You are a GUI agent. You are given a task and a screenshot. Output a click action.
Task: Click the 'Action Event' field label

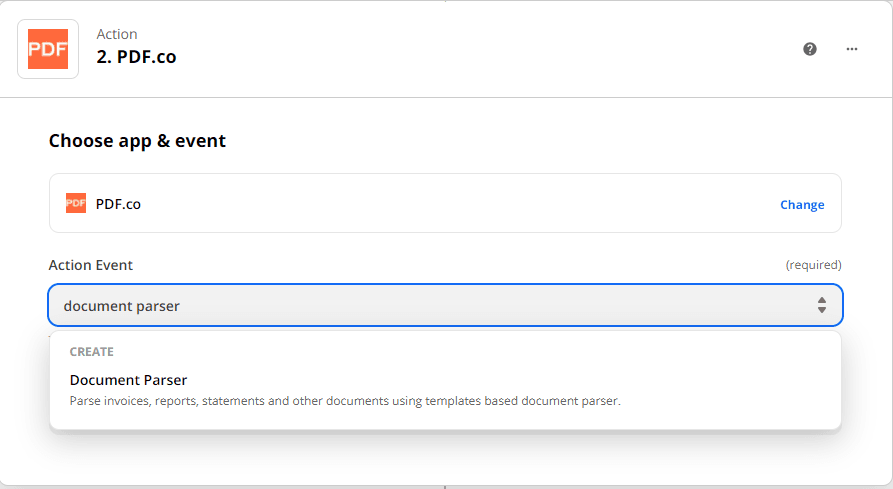point(91,265)
